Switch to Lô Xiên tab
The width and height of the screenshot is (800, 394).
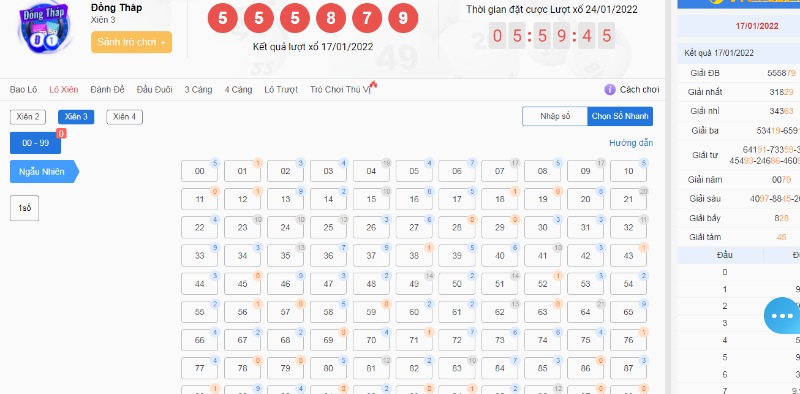[x=64, y=90]
